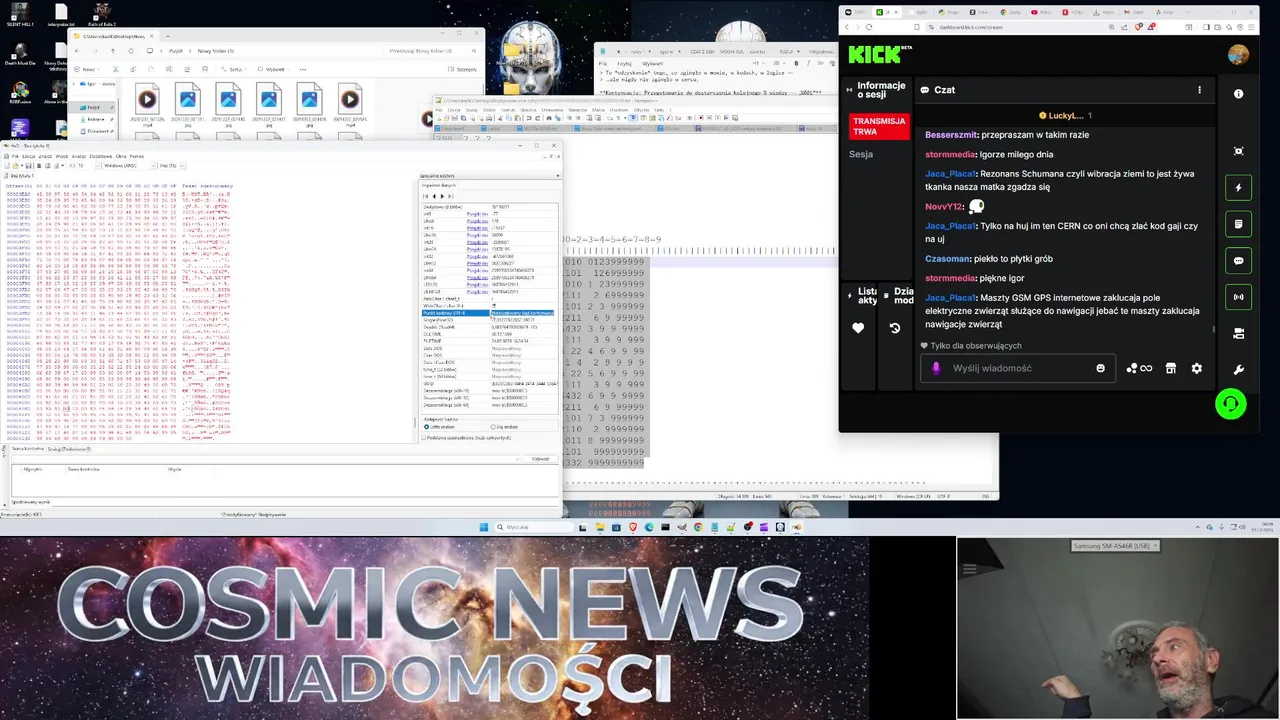Click username Czasoman in Kick chat
Viewport: 1280px width, 720px height.
[947, 259]
